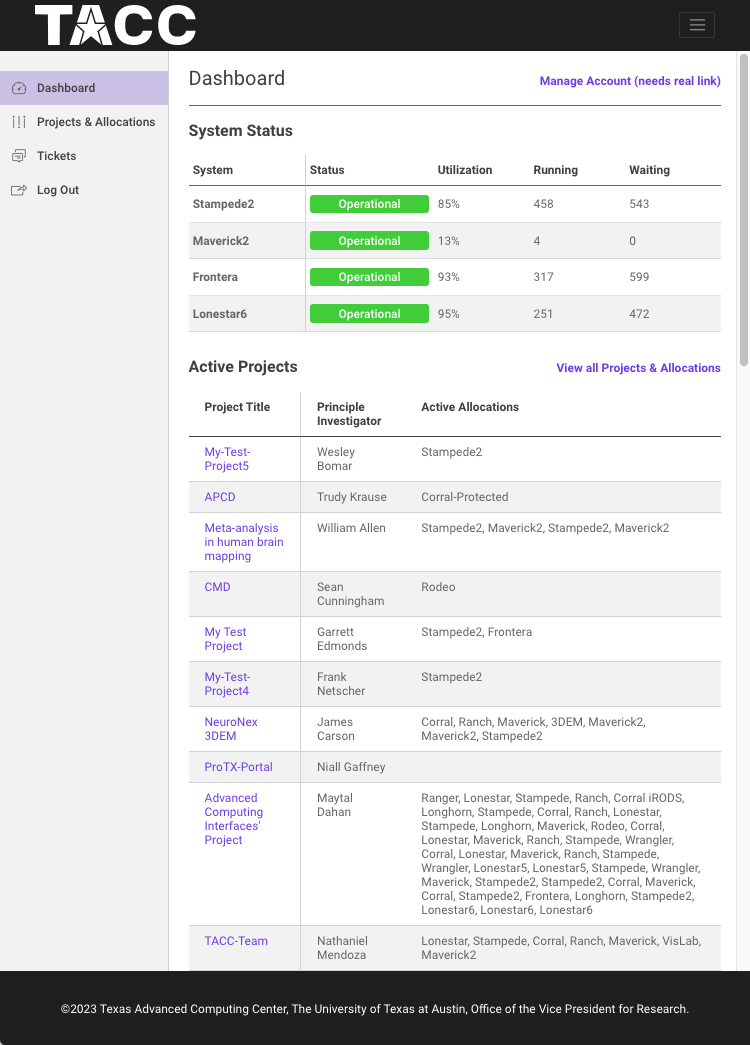Click the Stampede2 system name cell
750x1045 pixels.
pos(223,204)
